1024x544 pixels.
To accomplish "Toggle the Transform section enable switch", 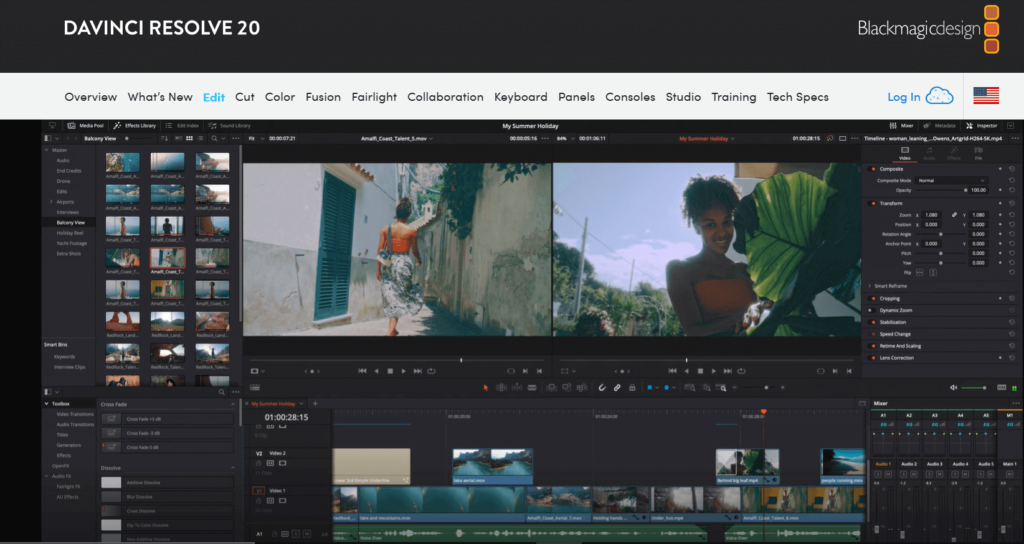I will (872, 203).
